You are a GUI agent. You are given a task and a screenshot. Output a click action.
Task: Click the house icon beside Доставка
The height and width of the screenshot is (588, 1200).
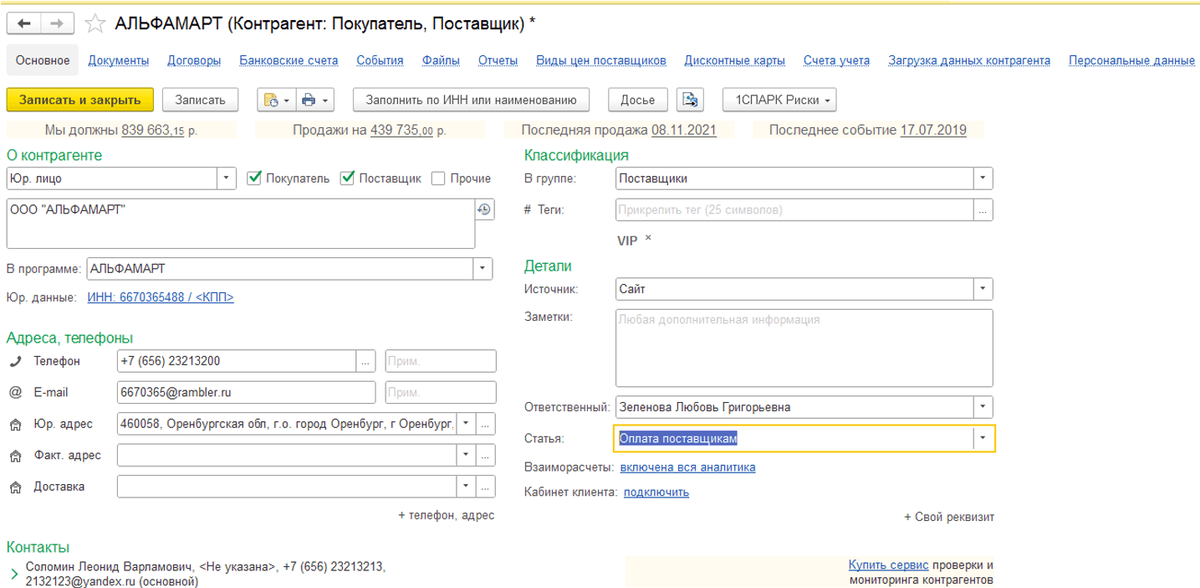(15, 487)
